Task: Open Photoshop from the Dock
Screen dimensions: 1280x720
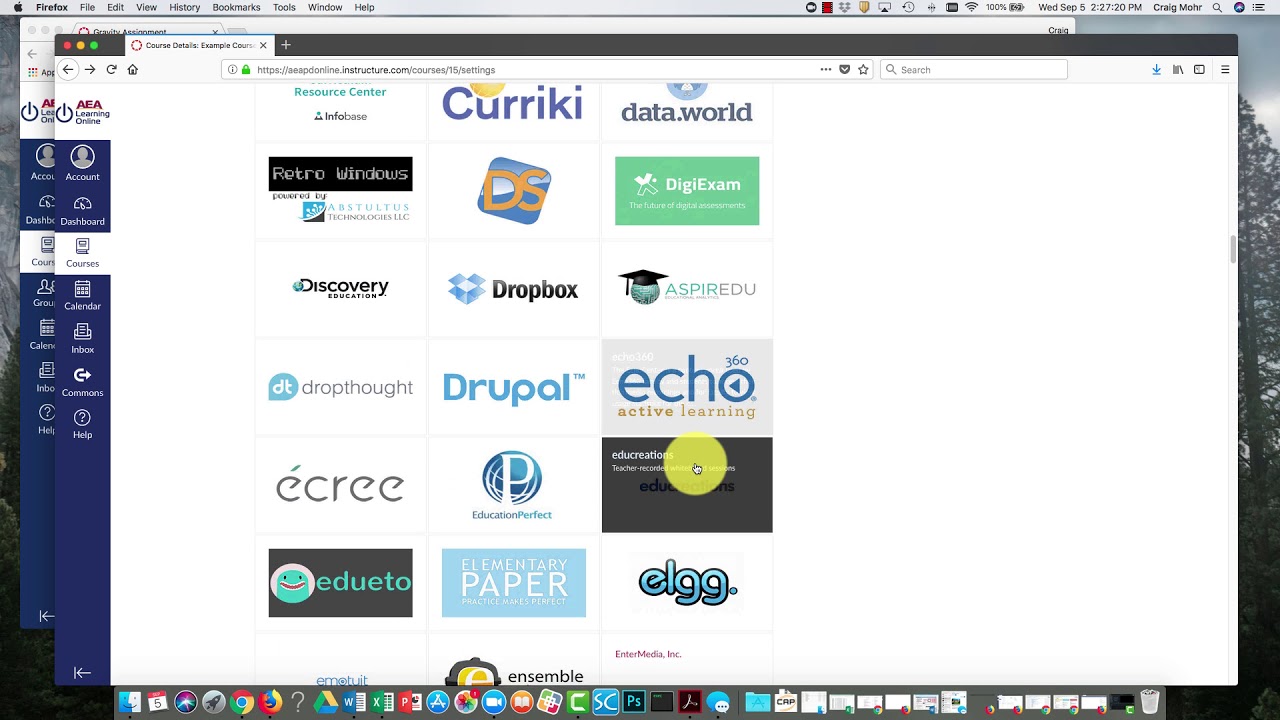Action: [633, 703]
